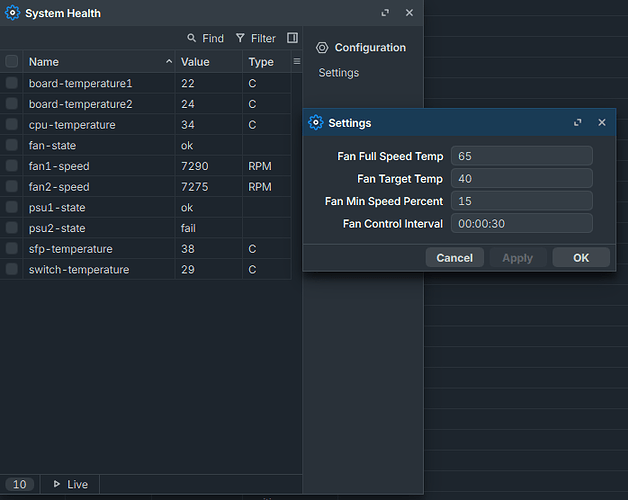Expand the Settings dialog to full size

577,123
